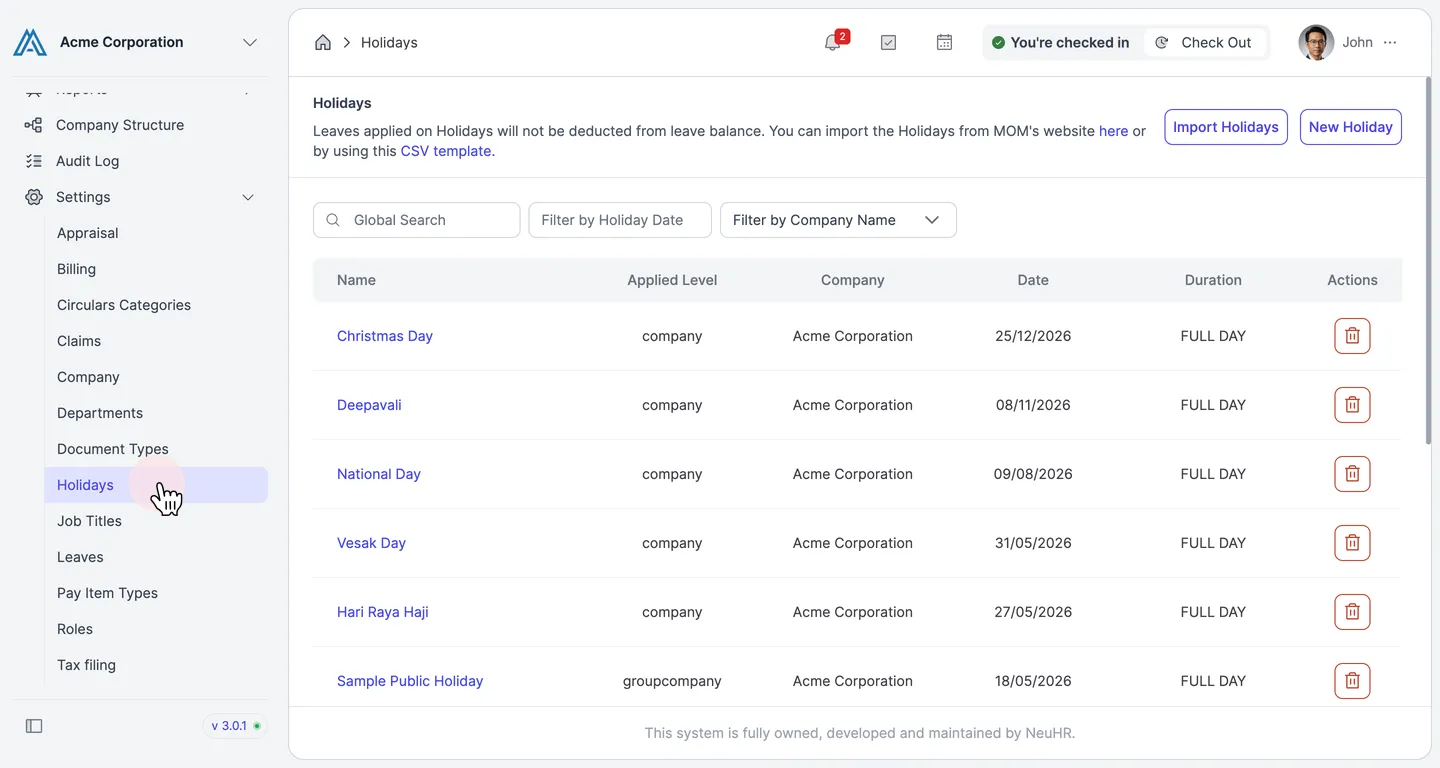This screenshot has height=768, width=1440.
Task: Click the Name column header
Action: point(356,280)
